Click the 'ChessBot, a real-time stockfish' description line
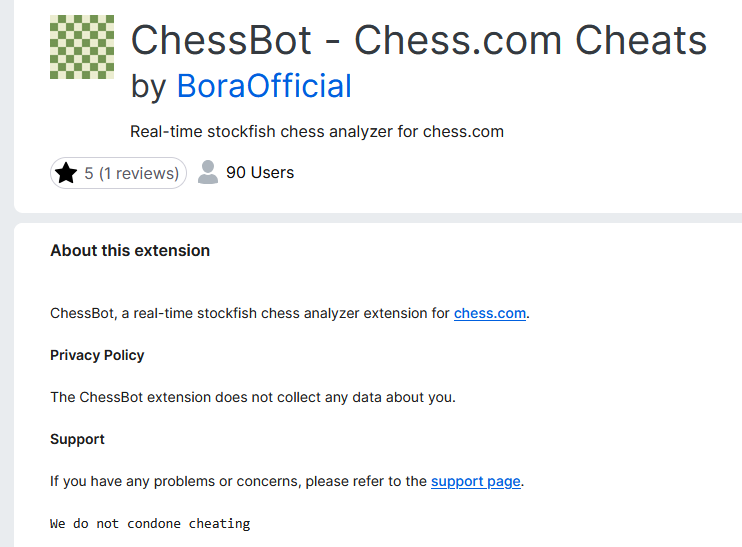 (x=250, y=313)
